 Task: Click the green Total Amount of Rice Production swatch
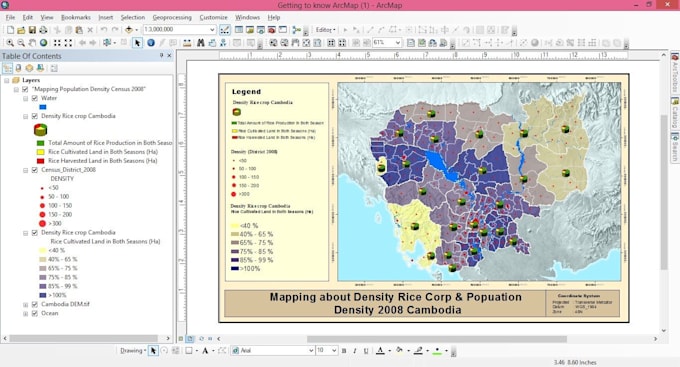40,143
